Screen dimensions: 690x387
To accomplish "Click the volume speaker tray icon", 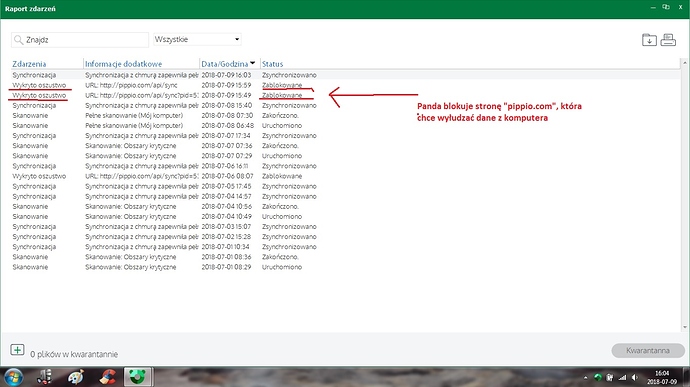I will 635,377.
